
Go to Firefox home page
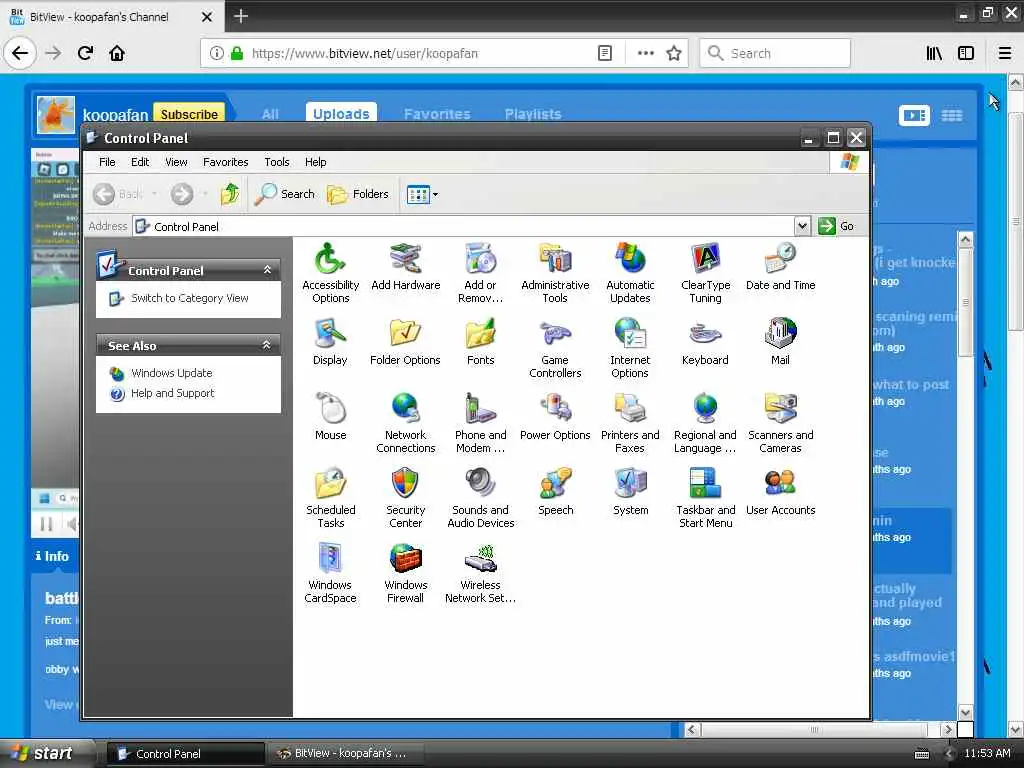[x=117, y=53]
